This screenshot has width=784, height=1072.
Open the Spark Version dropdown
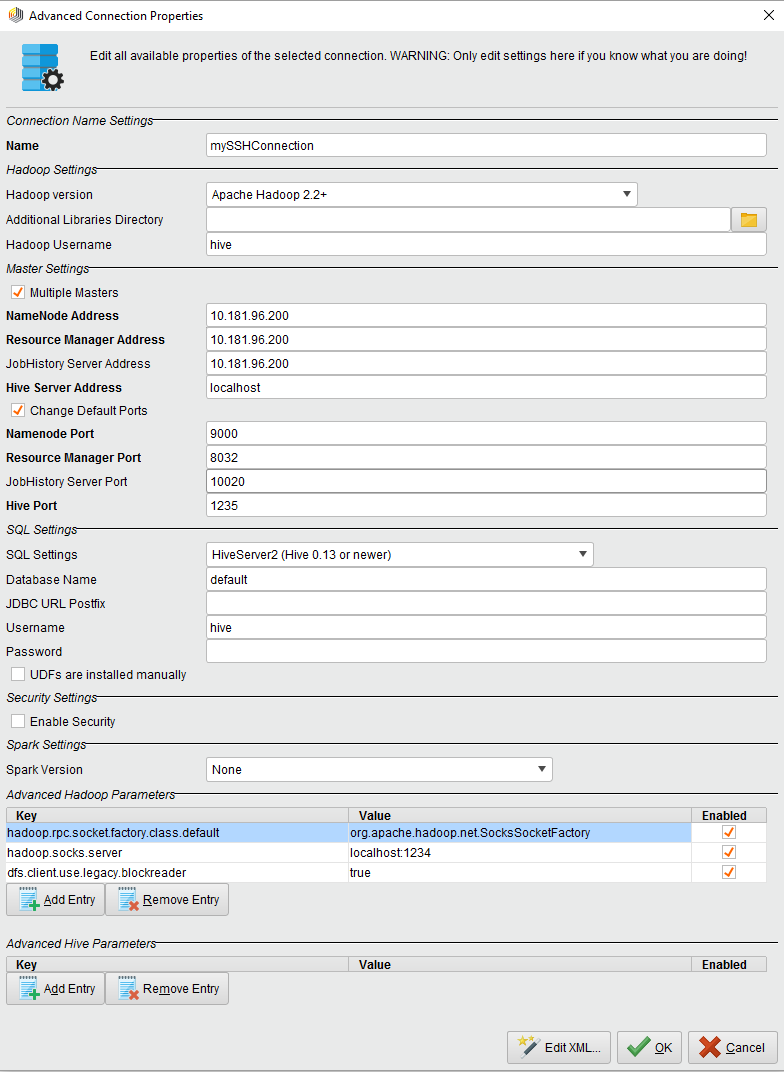click(379, 769)
